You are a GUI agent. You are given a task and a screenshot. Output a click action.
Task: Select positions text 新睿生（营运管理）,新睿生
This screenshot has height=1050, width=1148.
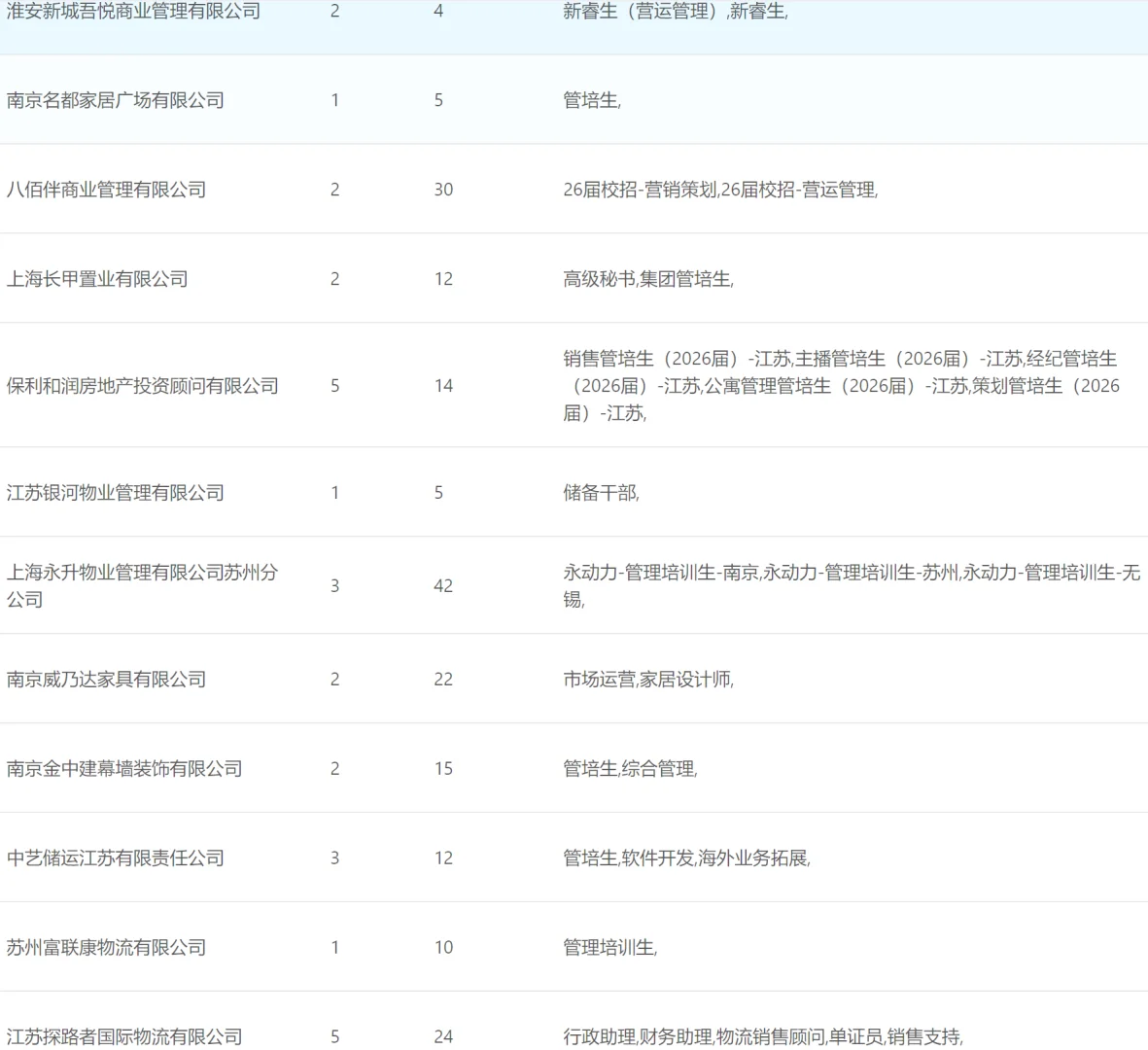click(x=674, y=11)
